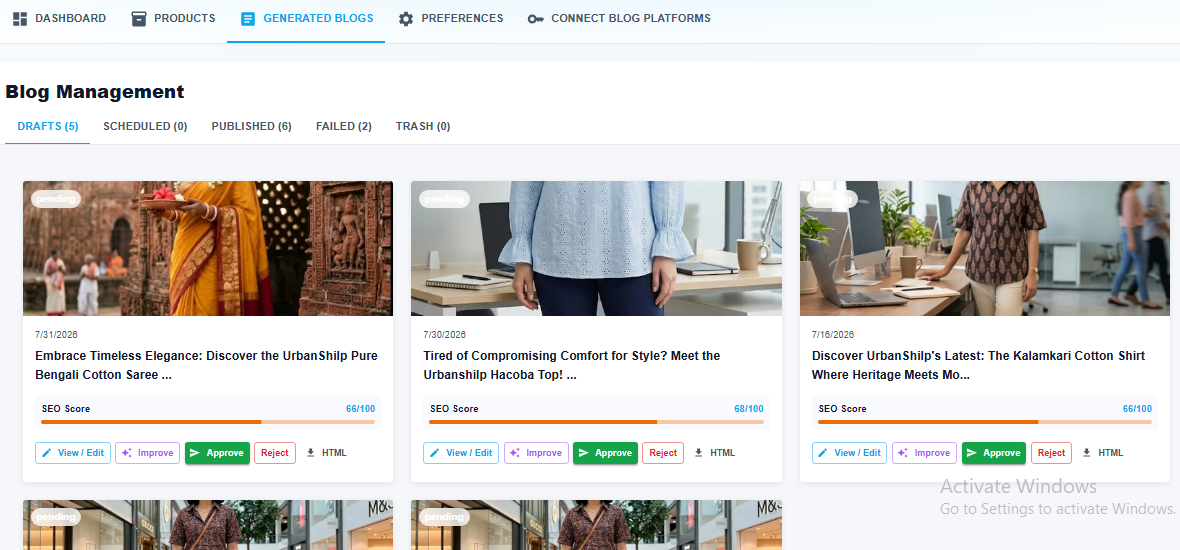Image resolution: width=1180 pixels, height=550 pixels.
Task: Reject the Bengali Cotton Saree blog
Action: pos(275,453)
